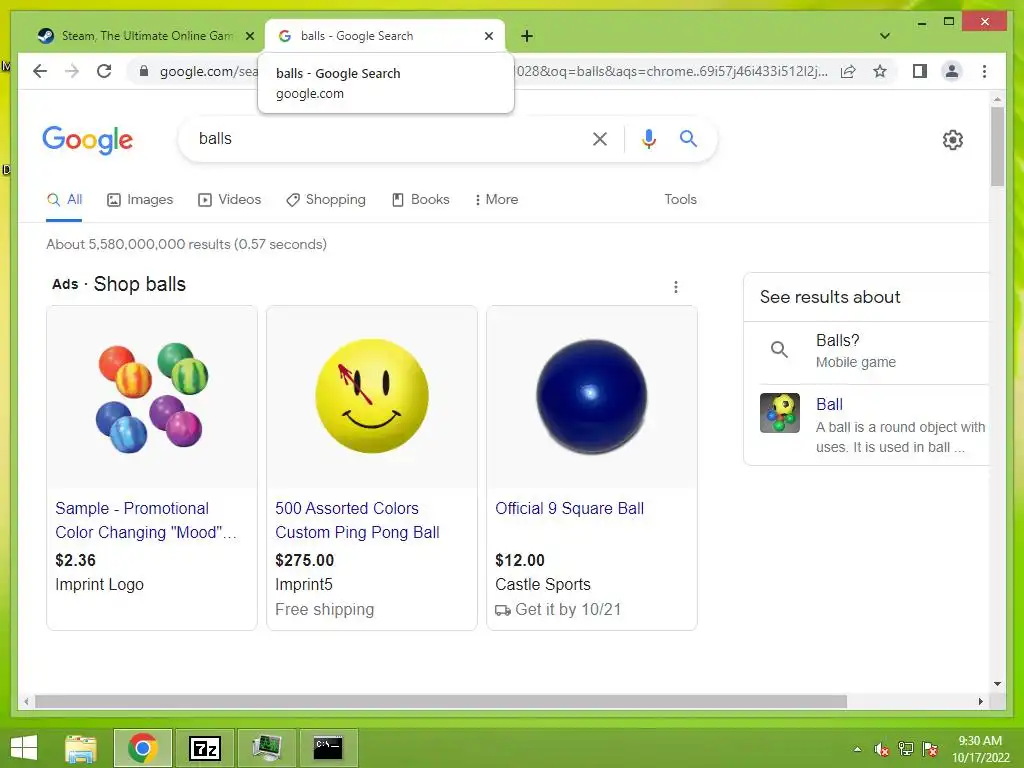Open the Chrome side panel
Image resolution: width=1024 pixels, height=768 pixels.
pyautogui.click(x=920, y=71)
